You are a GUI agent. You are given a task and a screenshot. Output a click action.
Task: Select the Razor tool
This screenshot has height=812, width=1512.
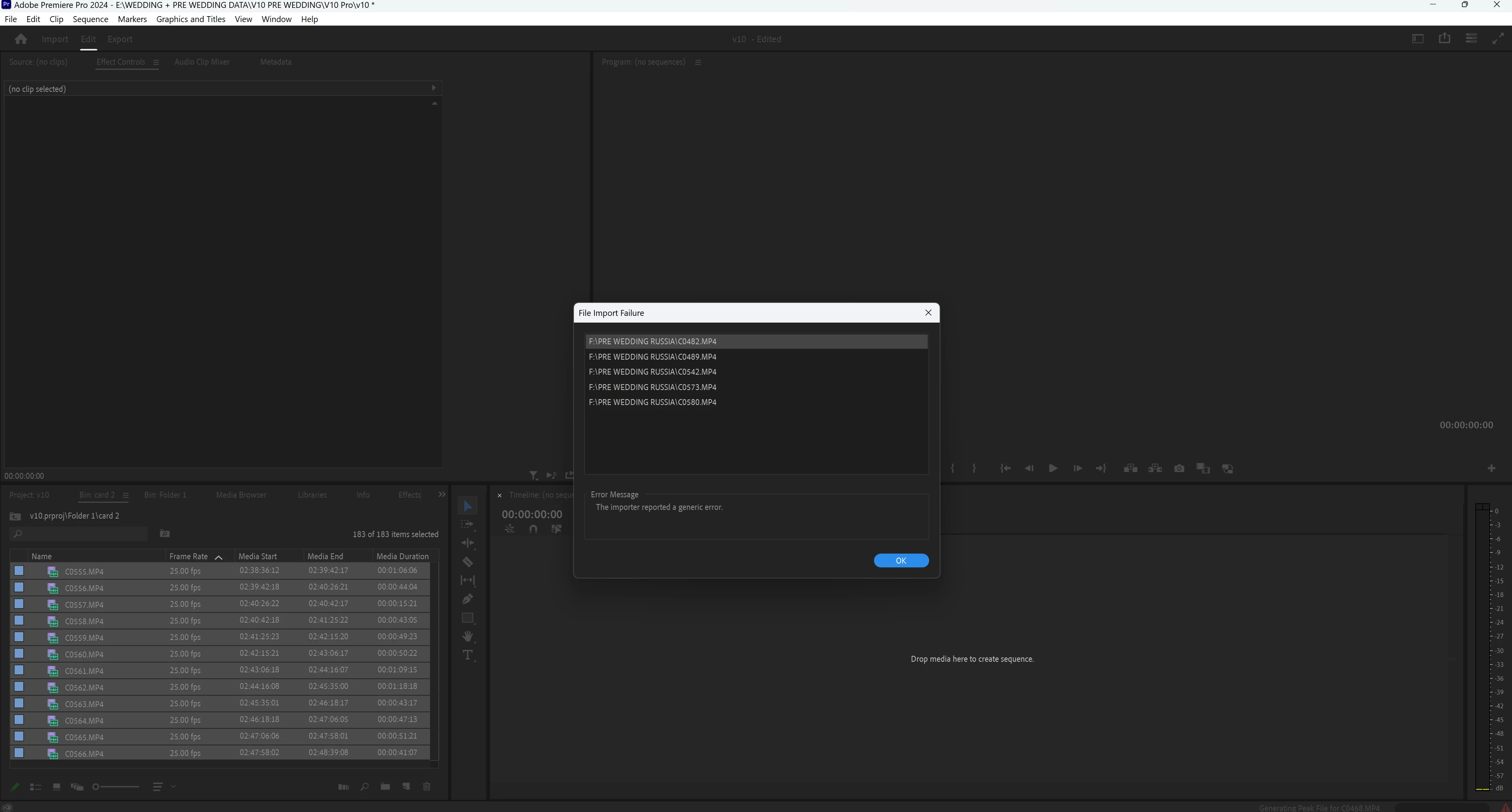[467, 562]
